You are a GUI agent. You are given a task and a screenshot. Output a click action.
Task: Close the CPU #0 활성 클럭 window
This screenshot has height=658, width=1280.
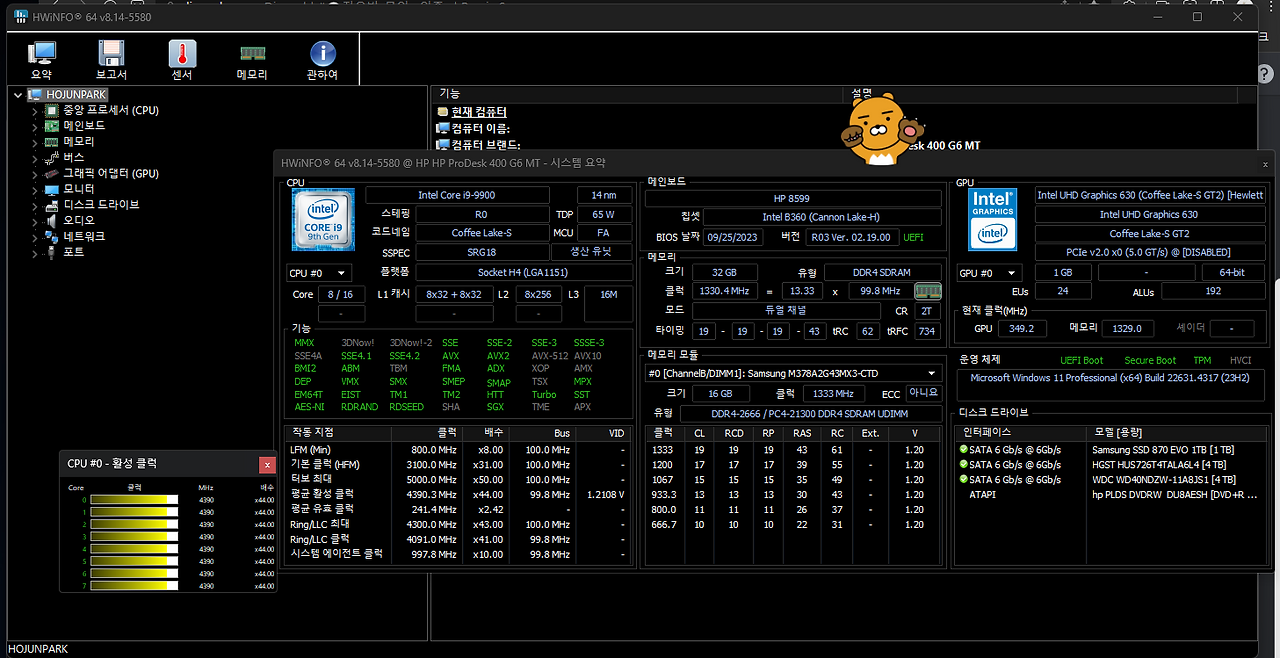(x=267, y=464)
